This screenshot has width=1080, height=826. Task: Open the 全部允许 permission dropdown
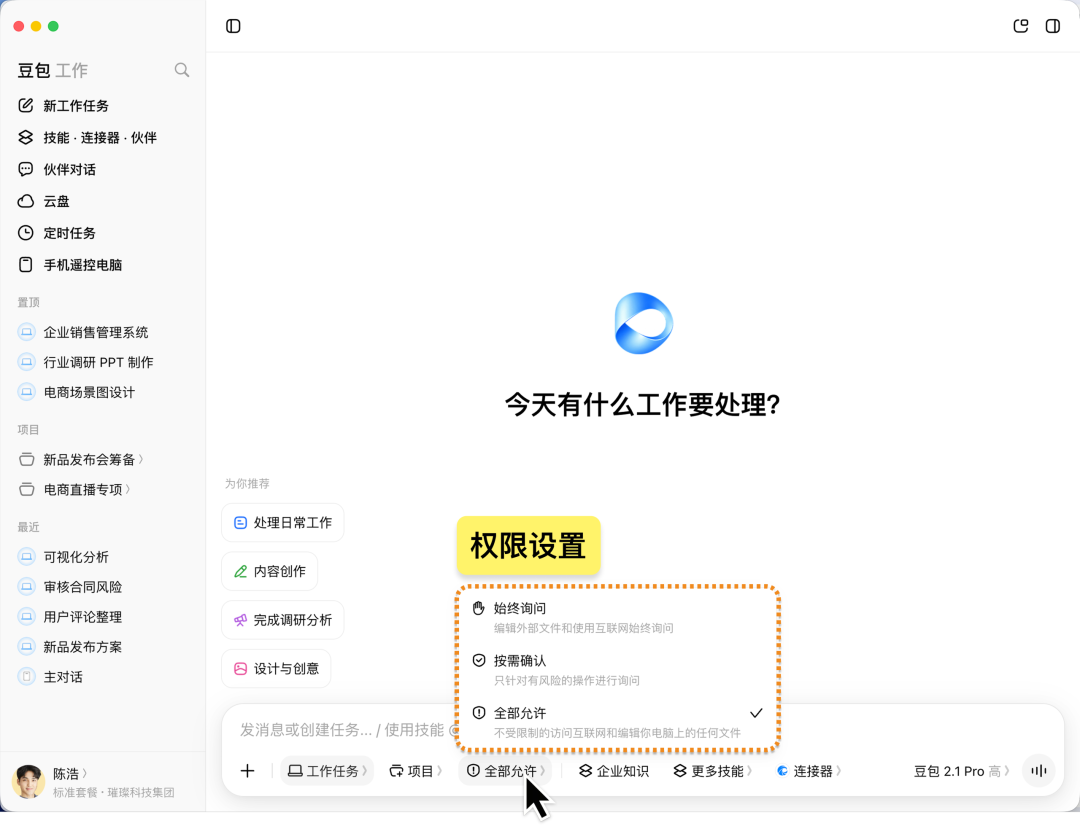coord(506,771)
